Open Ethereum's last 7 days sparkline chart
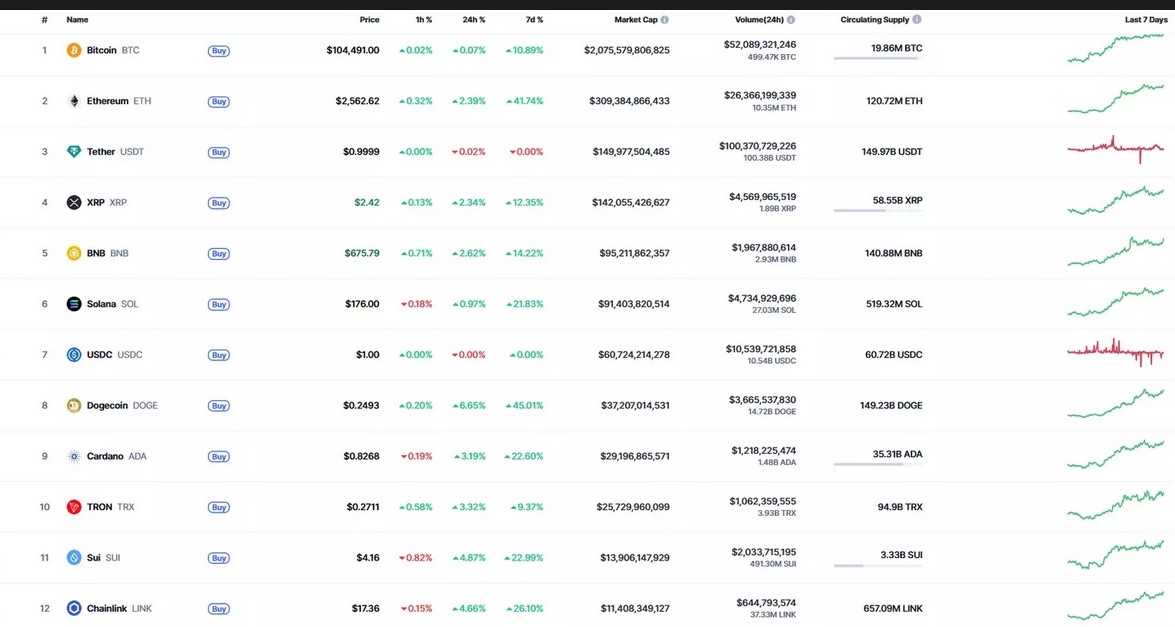The width and height of the screenshot is (1175, 627). 1115,99
